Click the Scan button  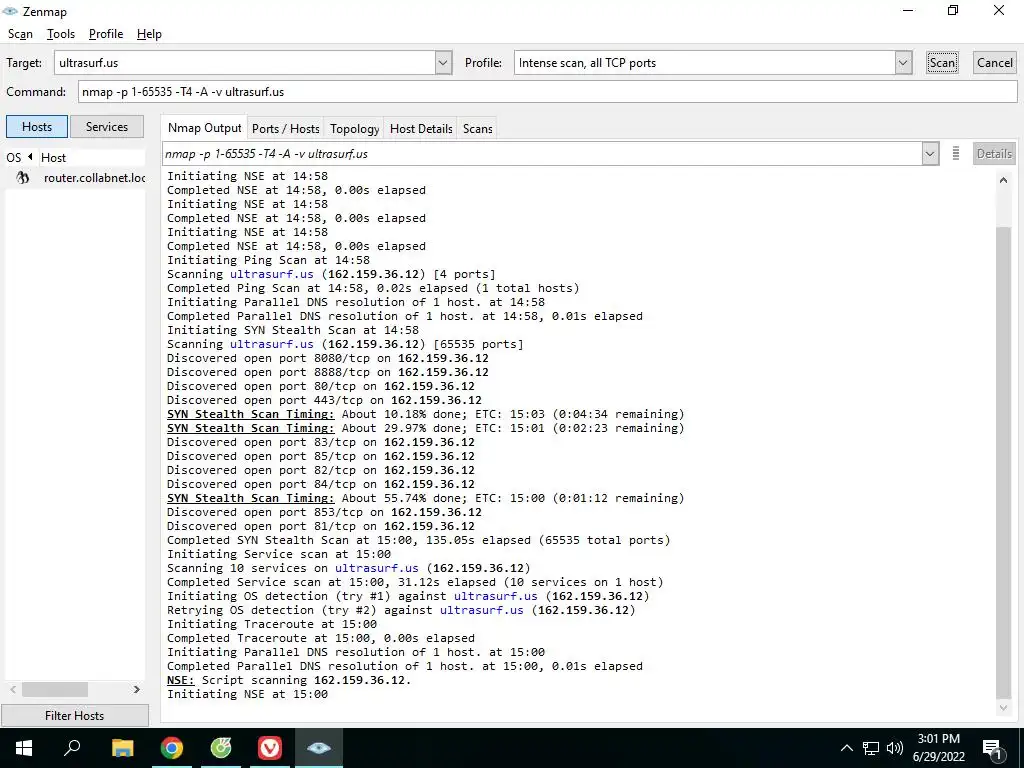tap(942, 63)
